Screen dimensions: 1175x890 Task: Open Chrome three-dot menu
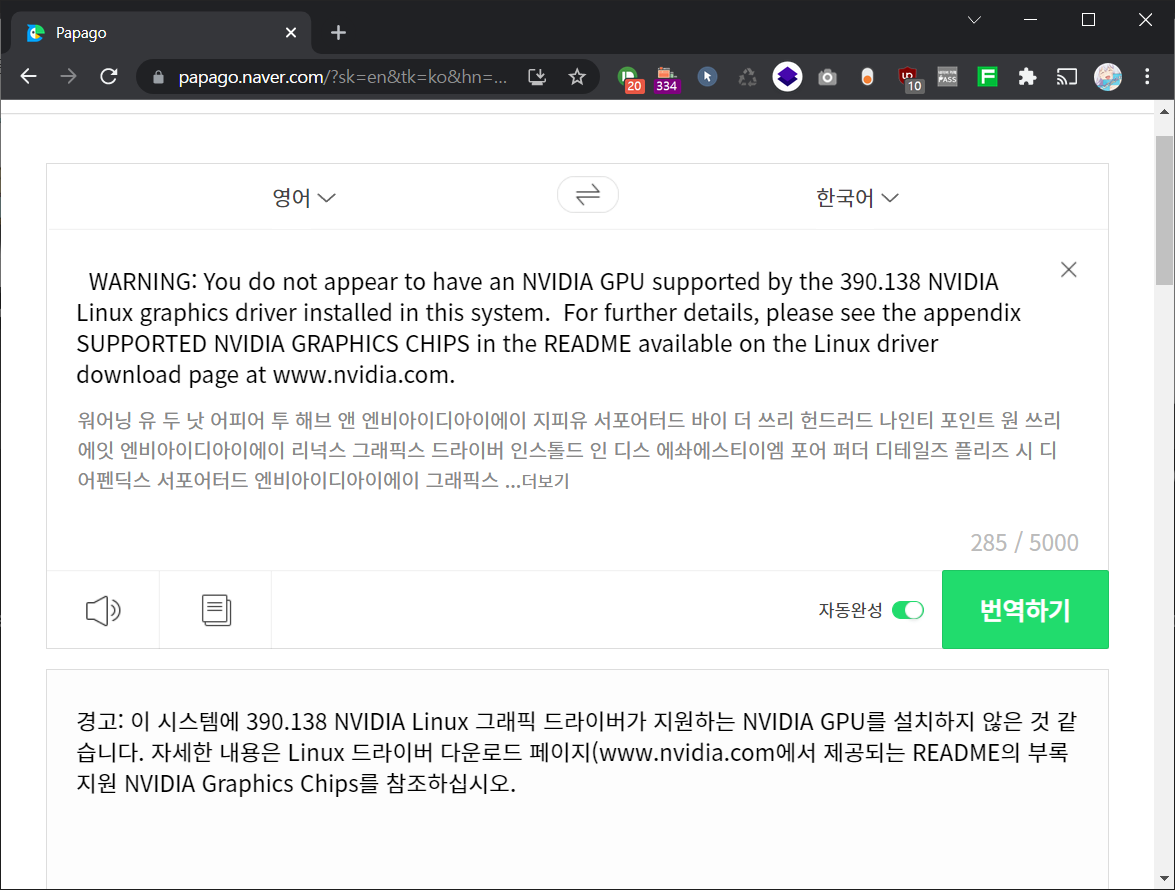pos(1147,76)
